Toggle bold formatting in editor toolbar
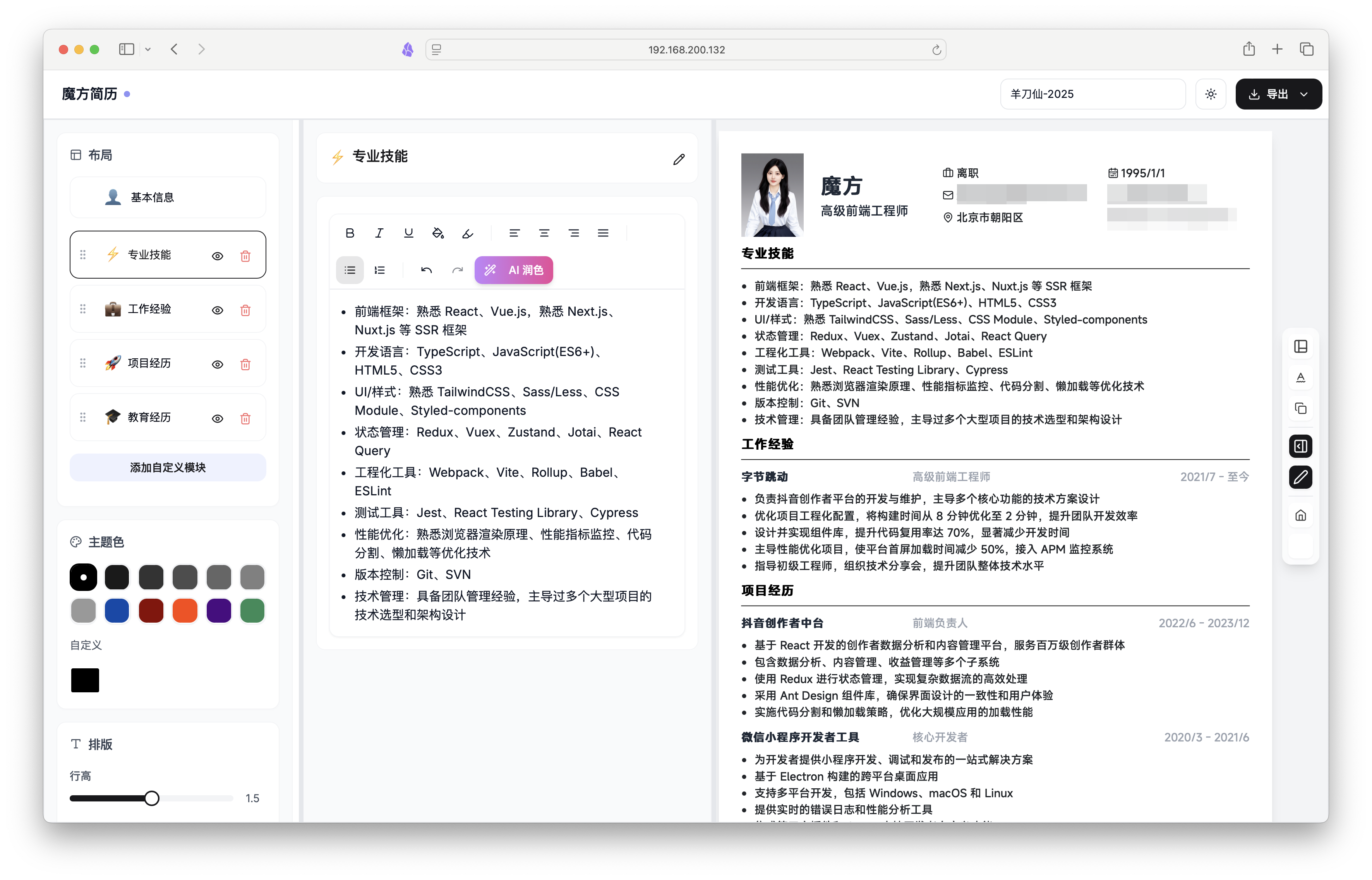1372x880 pixels. click(x=350, y=233)
